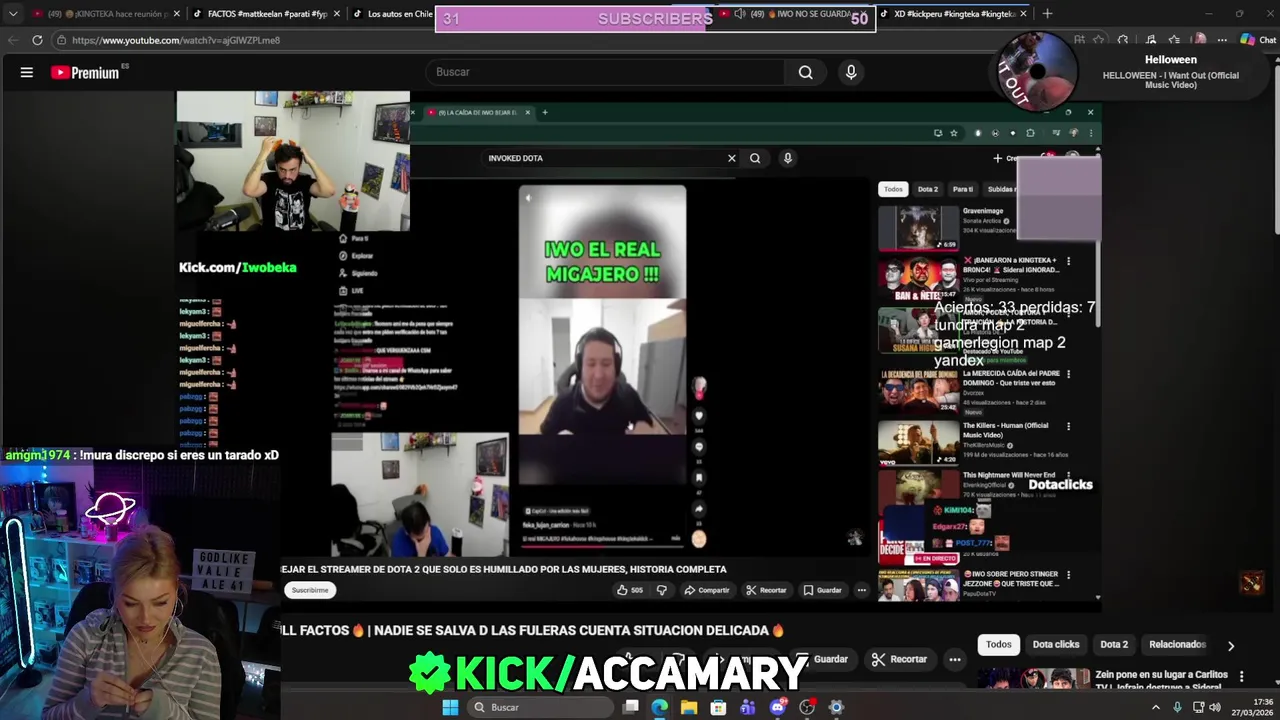Open the BANEARON a KINGTEKA video thumbnail

pos(918,278)
